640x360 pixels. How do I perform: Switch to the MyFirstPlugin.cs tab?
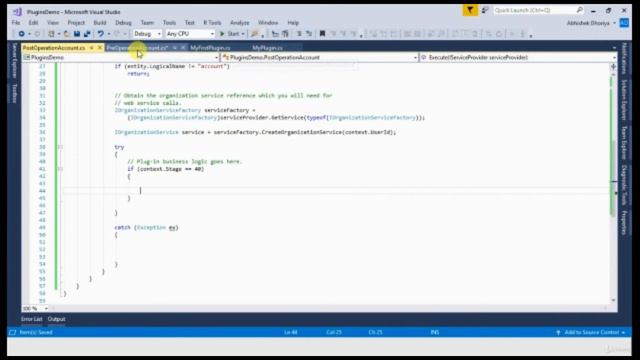coord(210,48)
